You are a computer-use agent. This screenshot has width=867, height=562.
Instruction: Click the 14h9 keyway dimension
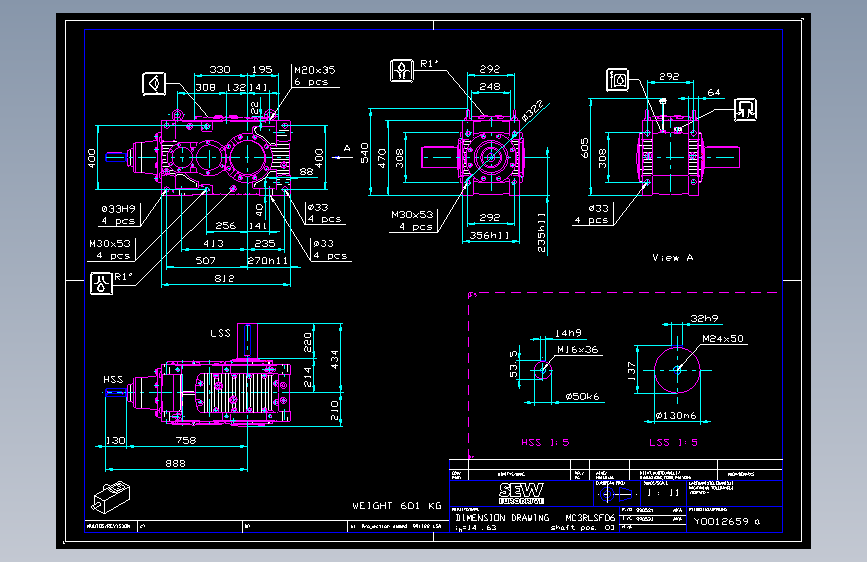coord(568,333)
